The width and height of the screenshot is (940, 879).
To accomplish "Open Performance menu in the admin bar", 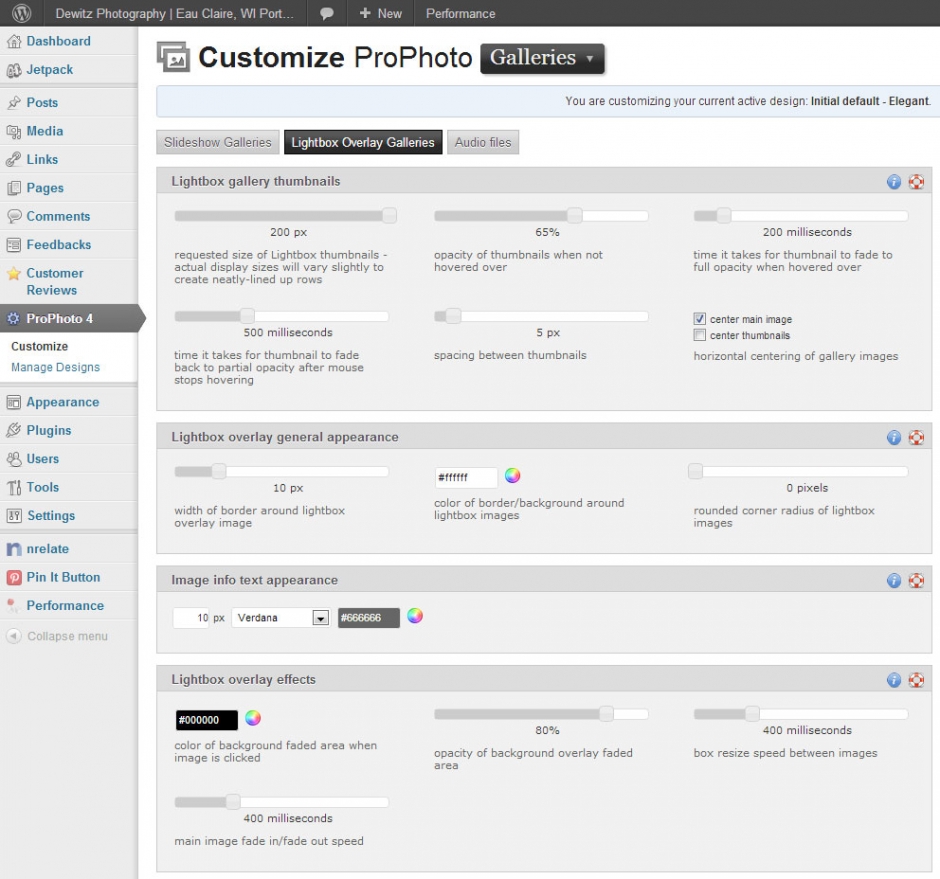I will click(x=460, y=13).
